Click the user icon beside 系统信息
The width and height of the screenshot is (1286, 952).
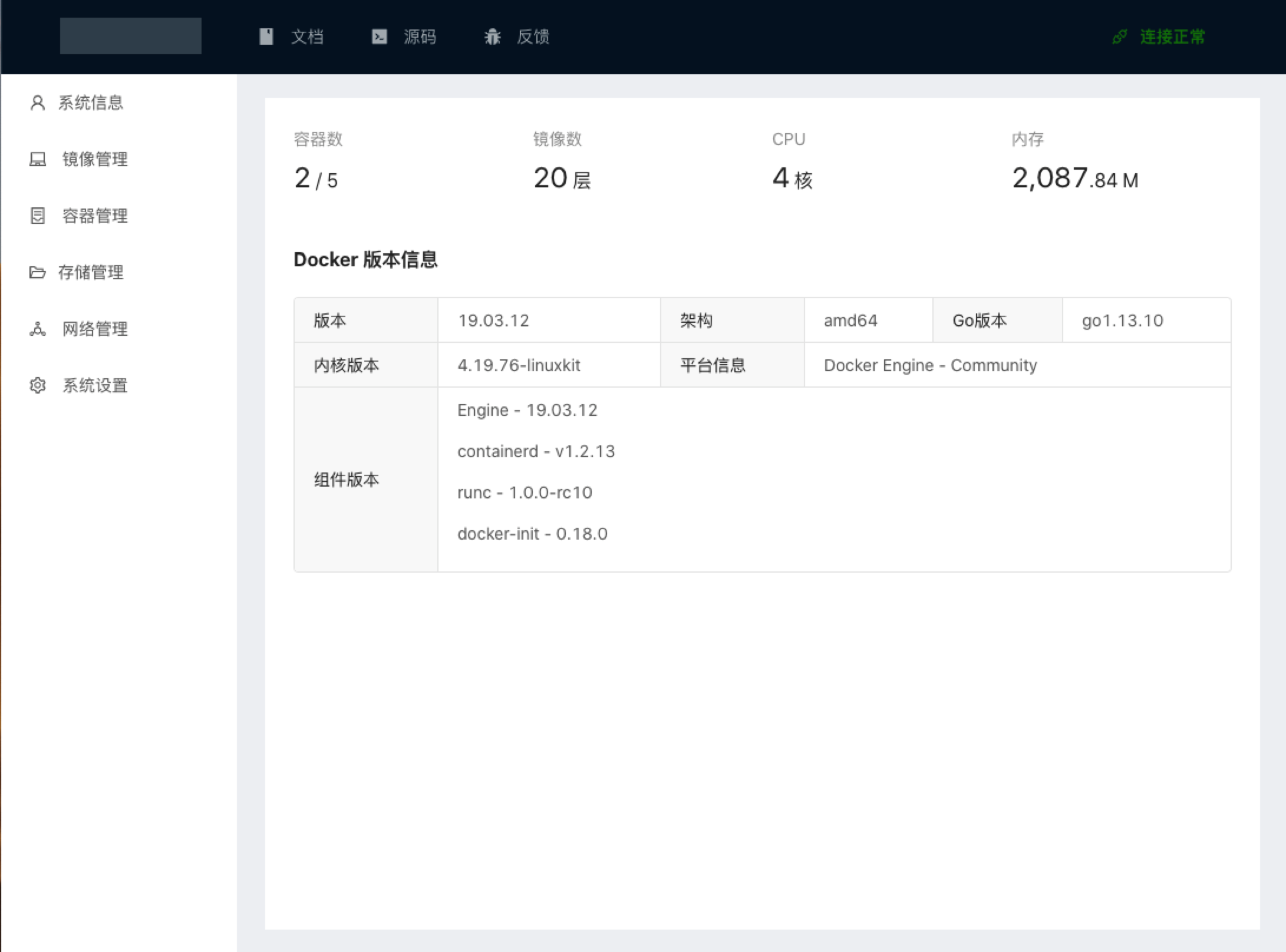point(37,103)
